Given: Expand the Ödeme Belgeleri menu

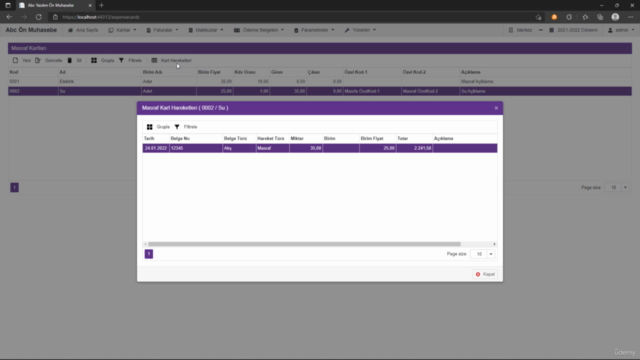Looking at the screenshot, I should coord(258,30).
